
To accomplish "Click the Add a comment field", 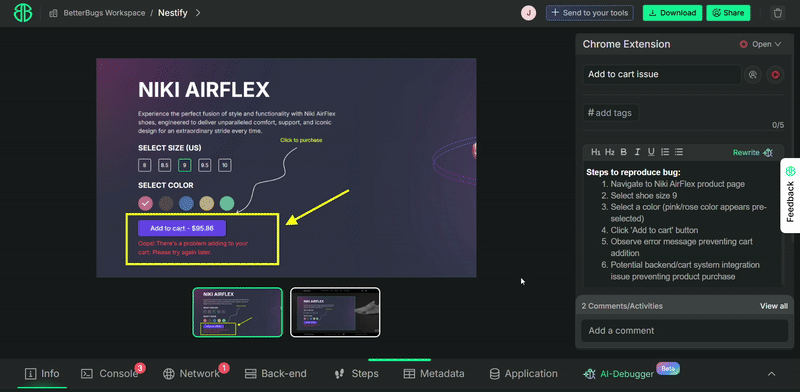I will [684, 331].
